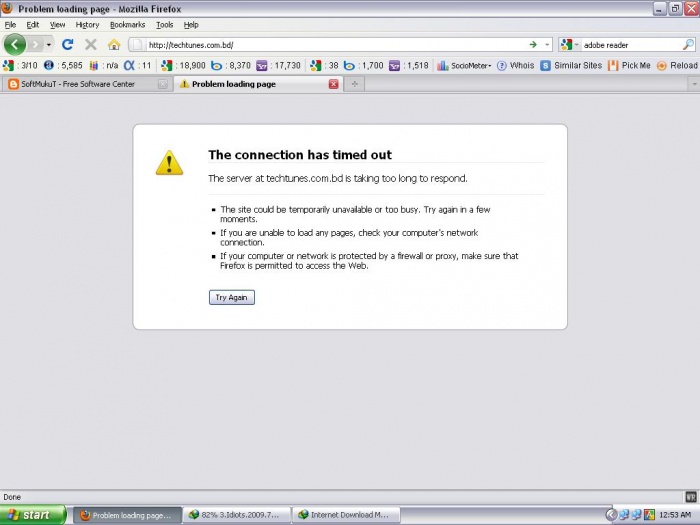Open the View menu
The height and width of the screenshot is (525, 700).
(x=57, y=25)
